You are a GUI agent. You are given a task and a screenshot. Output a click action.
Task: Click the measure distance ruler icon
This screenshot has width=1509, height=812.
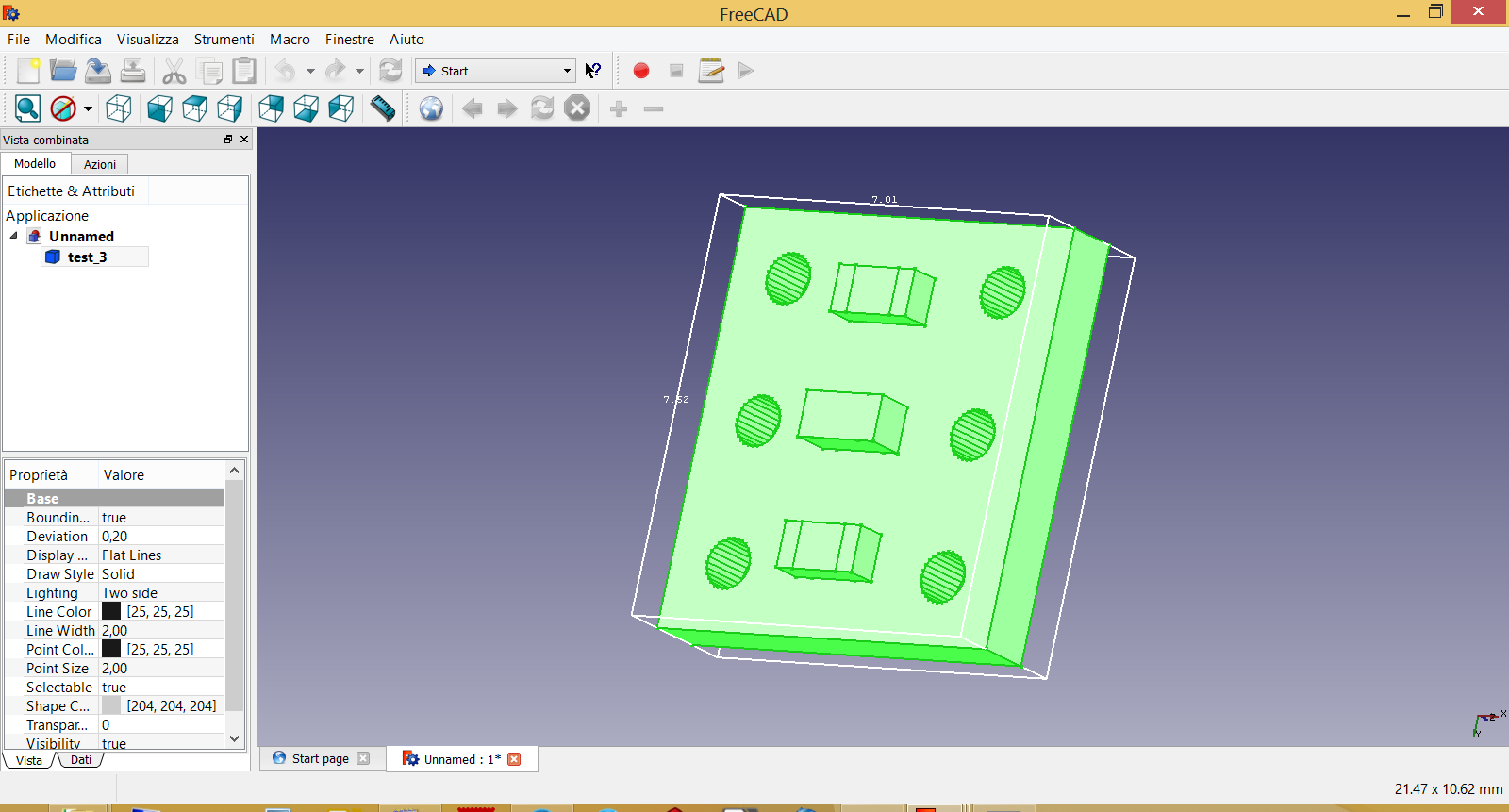(x=383, y=109)
